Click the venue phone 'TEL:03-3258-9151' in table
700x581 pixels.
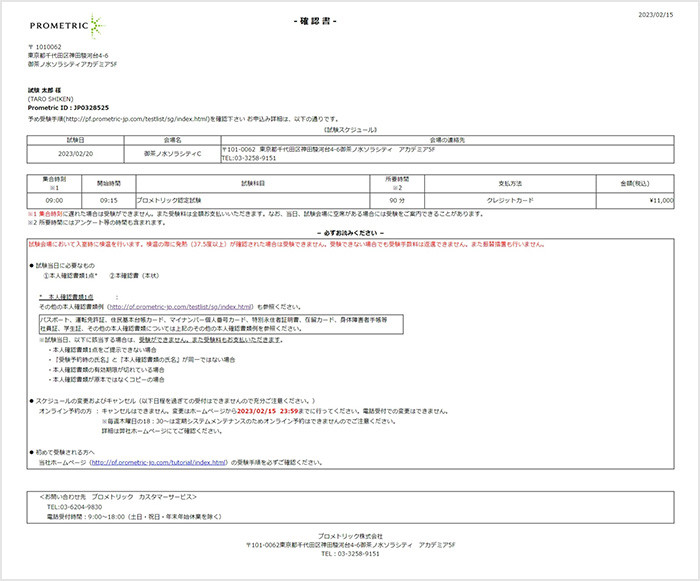click(249, 158)
